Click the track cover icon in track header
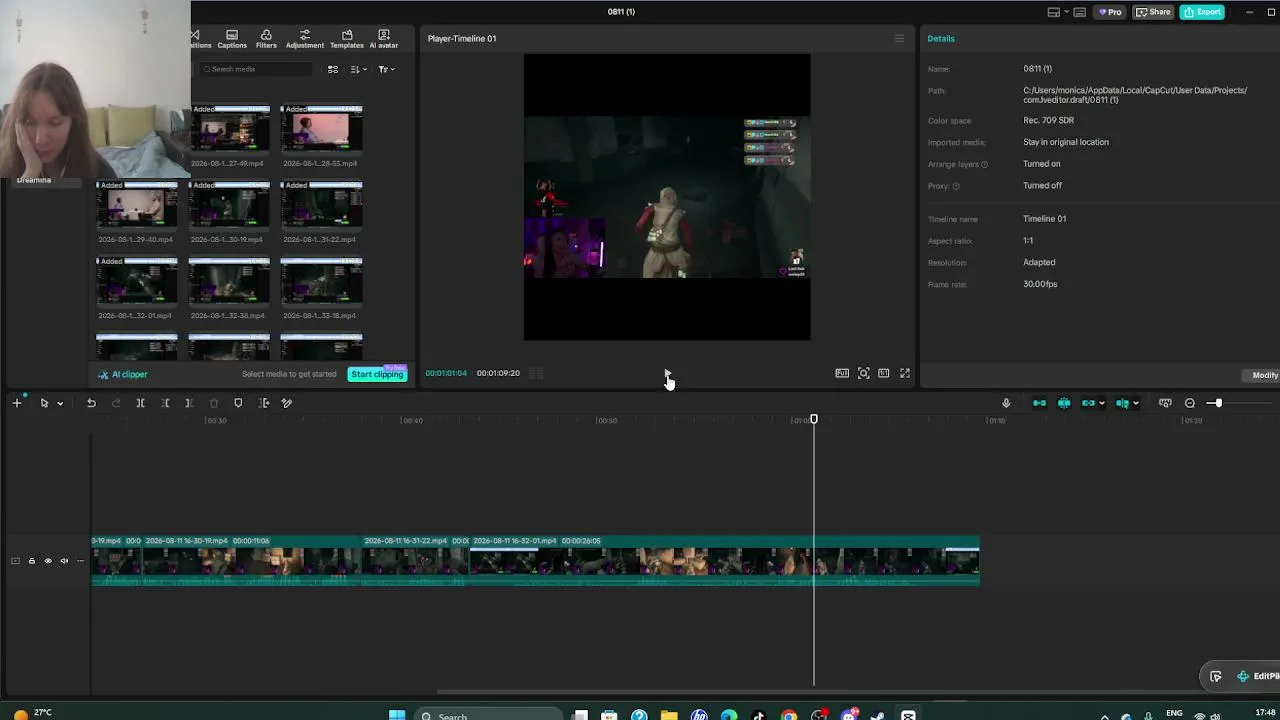Viewport: 1280px width, 720px height. coord(15,561)
